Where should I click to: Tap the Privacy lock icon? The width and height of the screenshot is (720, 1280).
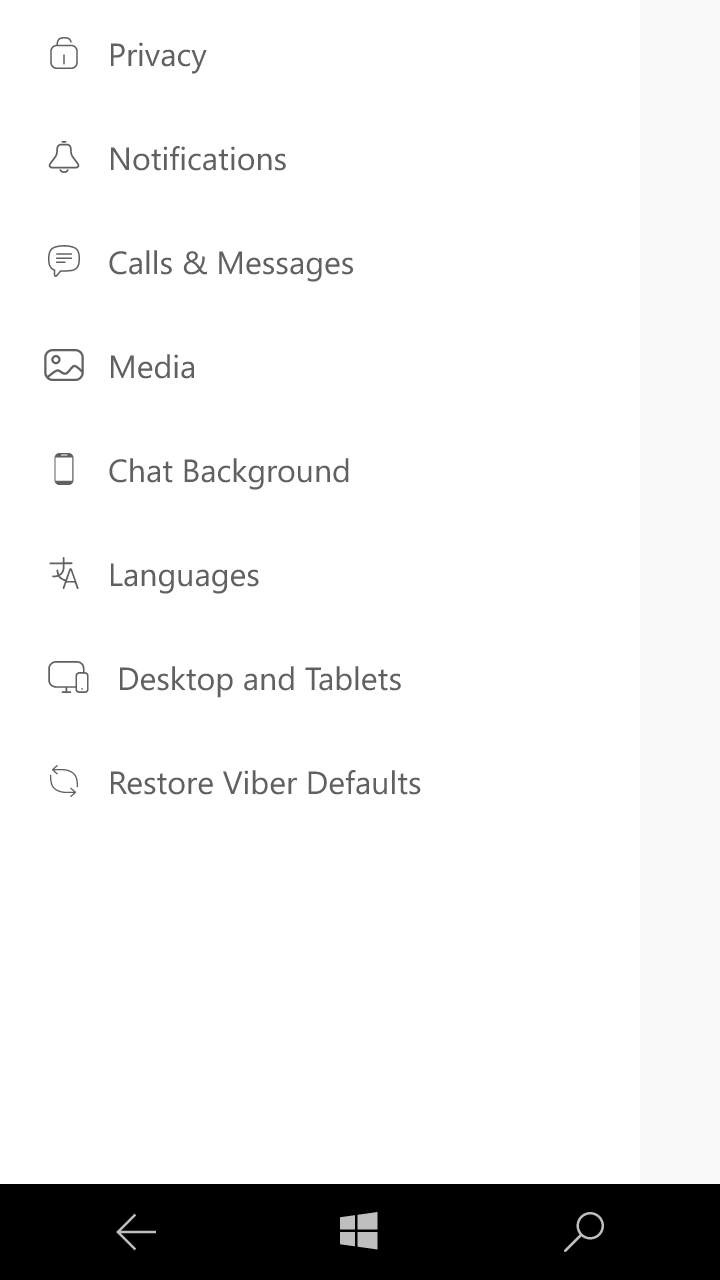click(x=64, y=54)
